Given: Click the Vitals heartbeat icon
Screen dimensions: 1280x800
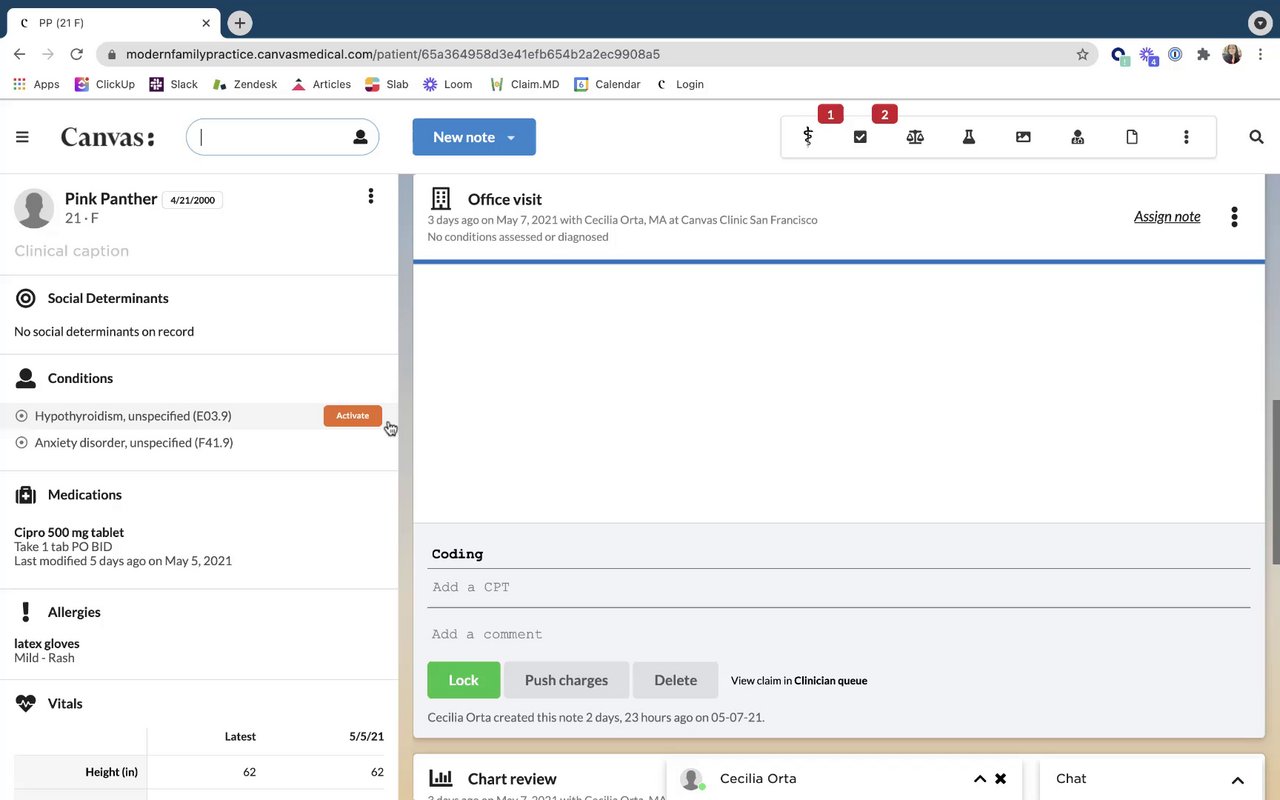Looking at the screenshot, I should 26,703.
